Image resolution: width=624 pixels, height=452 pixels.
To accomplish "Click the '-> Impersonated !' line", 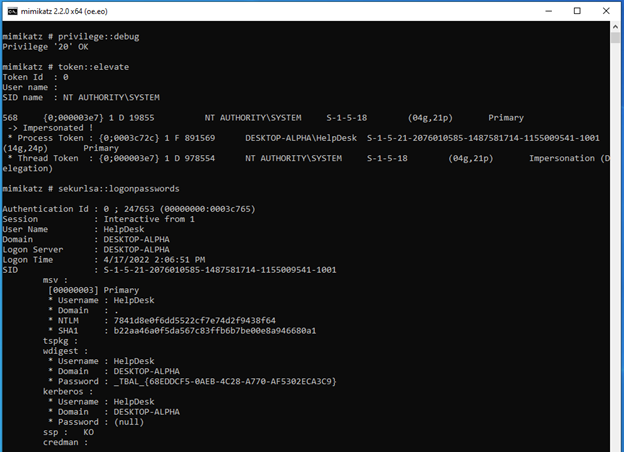I will point(50,128).
